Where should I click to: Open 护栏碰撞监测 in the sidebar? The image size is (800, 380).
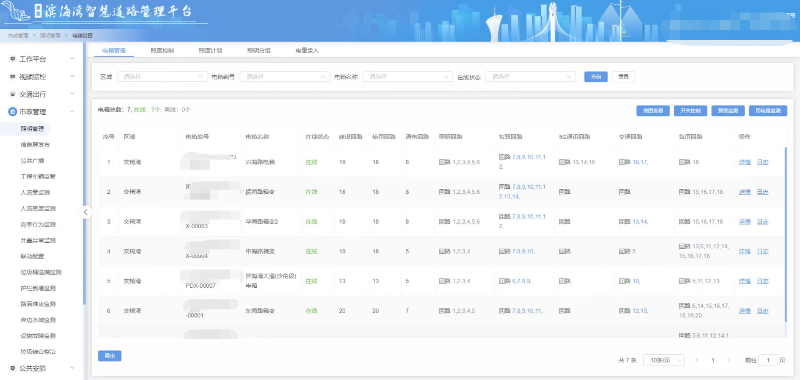pos(38,288)
